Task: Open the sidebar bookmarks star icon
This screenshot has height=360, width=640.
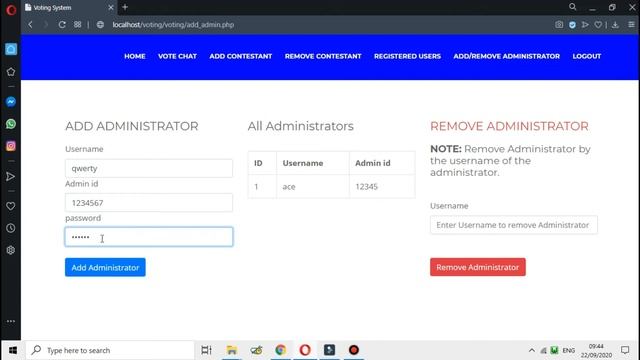Action: [11, 72]
